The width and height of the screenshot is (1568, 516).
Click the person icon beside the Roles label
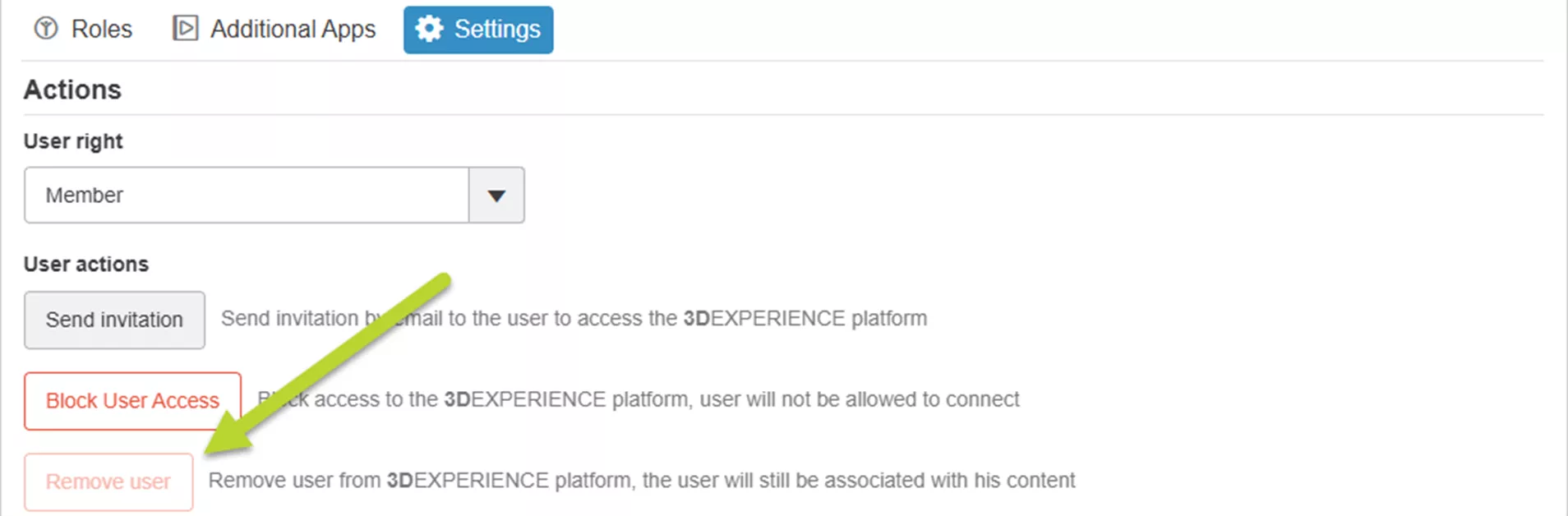coord(47,28)
